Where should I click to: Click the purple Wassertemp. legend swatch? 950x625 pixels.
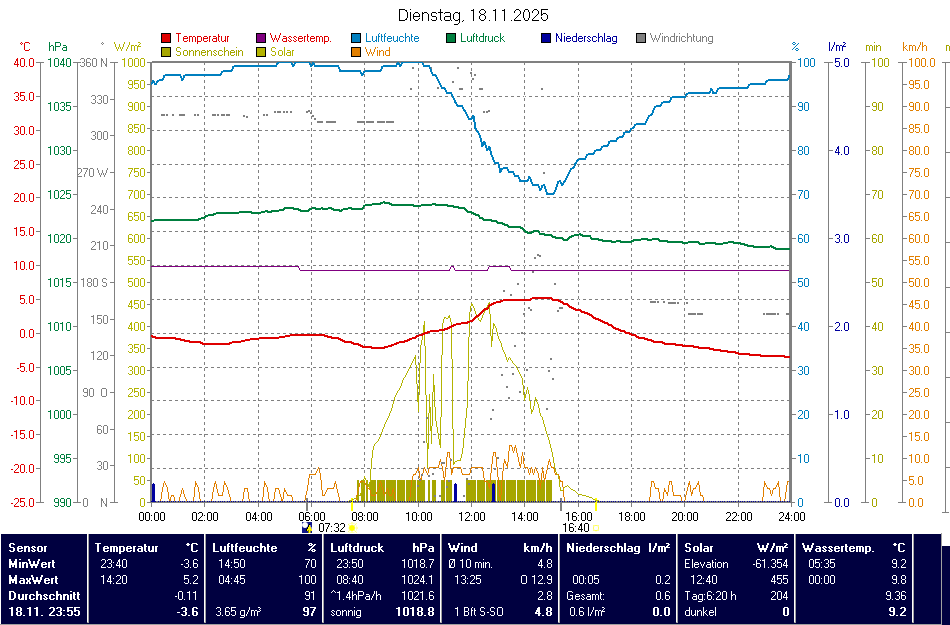261,39
